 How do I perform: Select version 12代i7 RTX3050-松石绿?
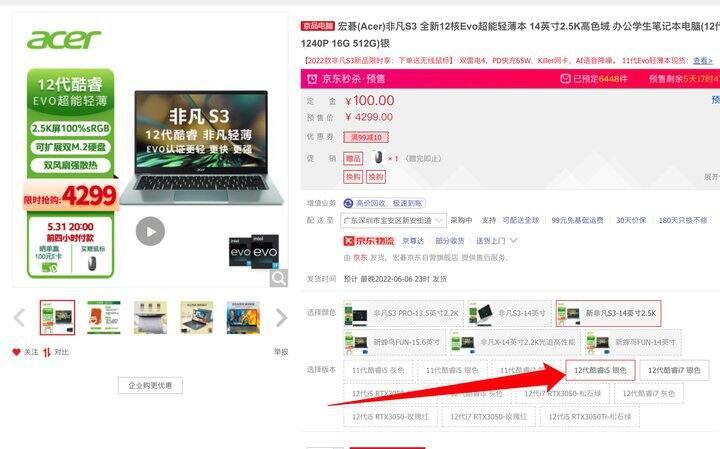tap(562, 393)
